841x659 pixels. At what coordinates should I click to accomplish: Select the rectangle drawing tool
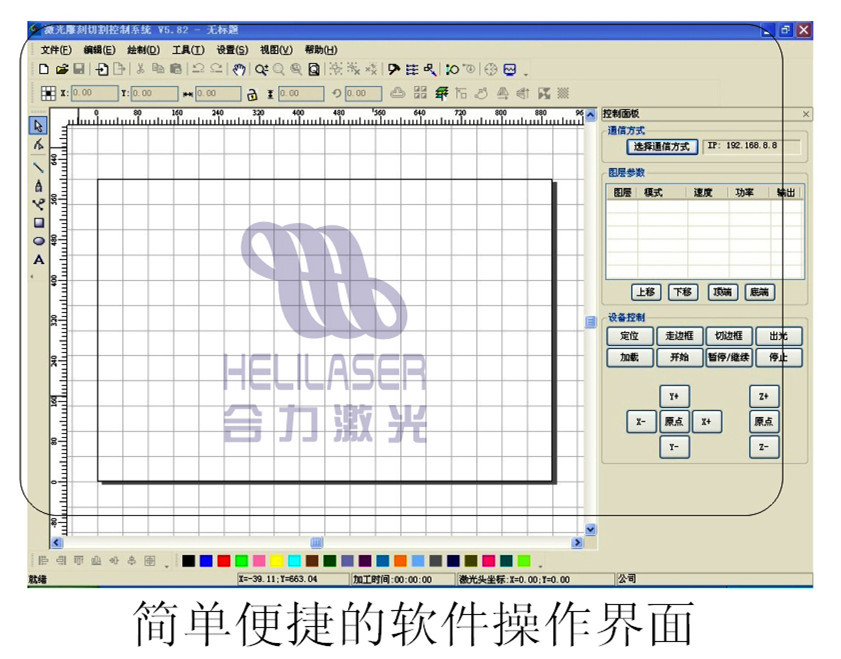pyautogui.click(x=39, y=223)
